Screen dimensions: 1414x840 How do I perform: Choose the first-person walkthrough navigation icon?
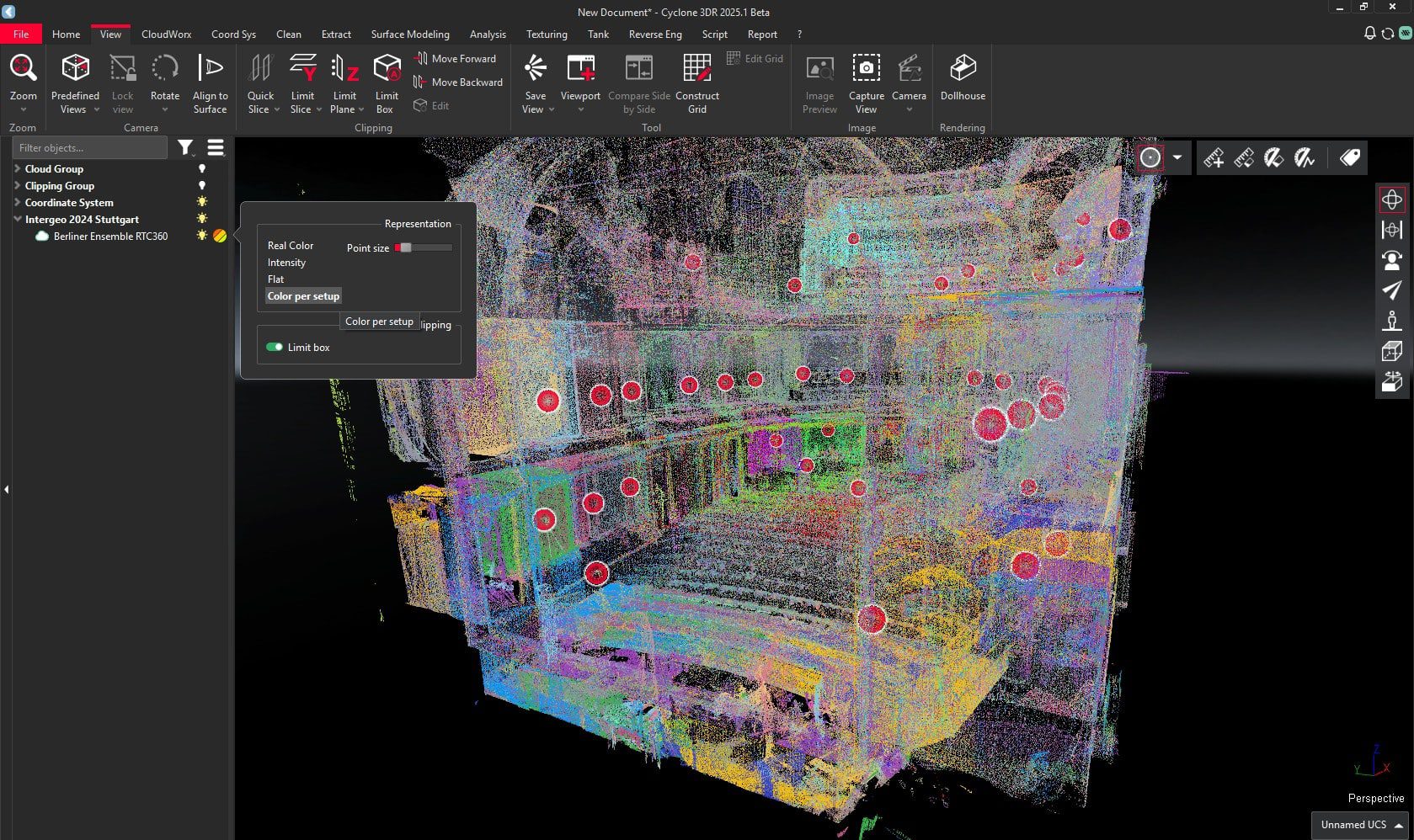click(x=1392, y=321)
